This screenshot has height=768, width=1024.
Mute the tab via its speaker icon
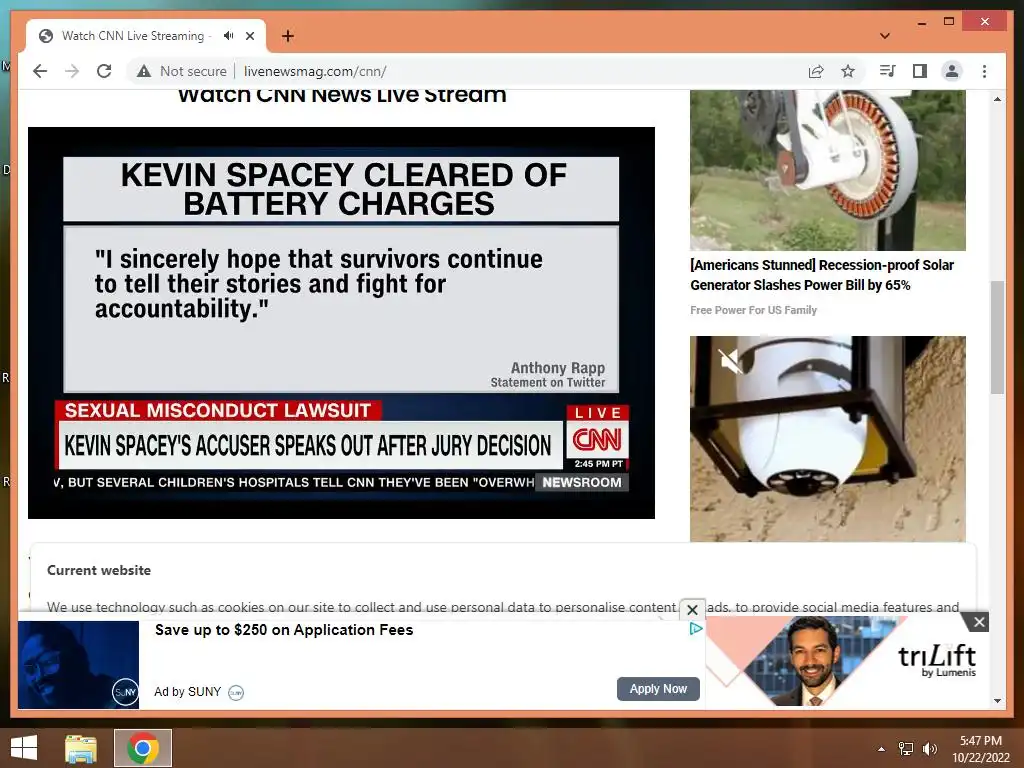click(x=228, y=36)
